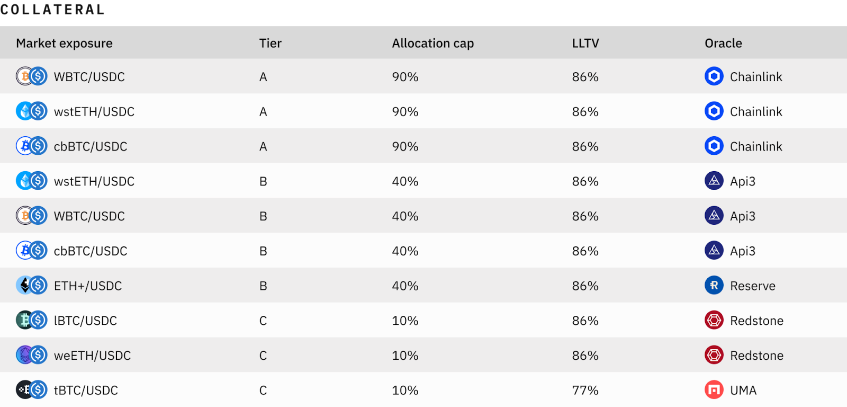Click the cbBTC/USDC Tier A pair icon

tap(32, 146)
